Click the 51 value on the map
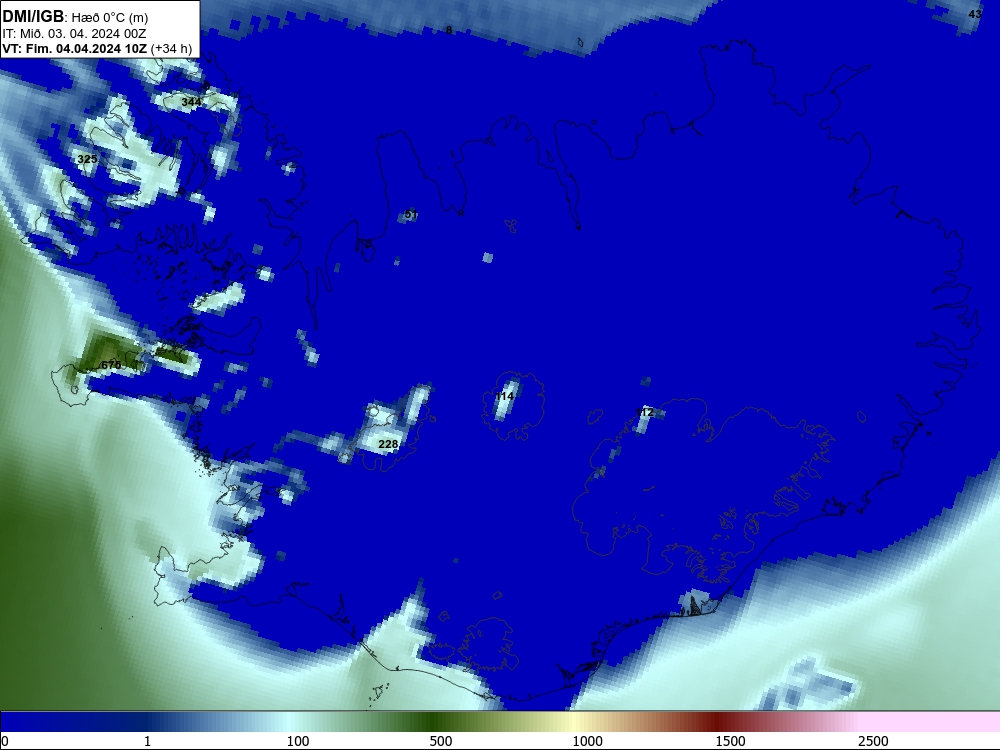Screen dimensions: 1000x750 [411, 214]
